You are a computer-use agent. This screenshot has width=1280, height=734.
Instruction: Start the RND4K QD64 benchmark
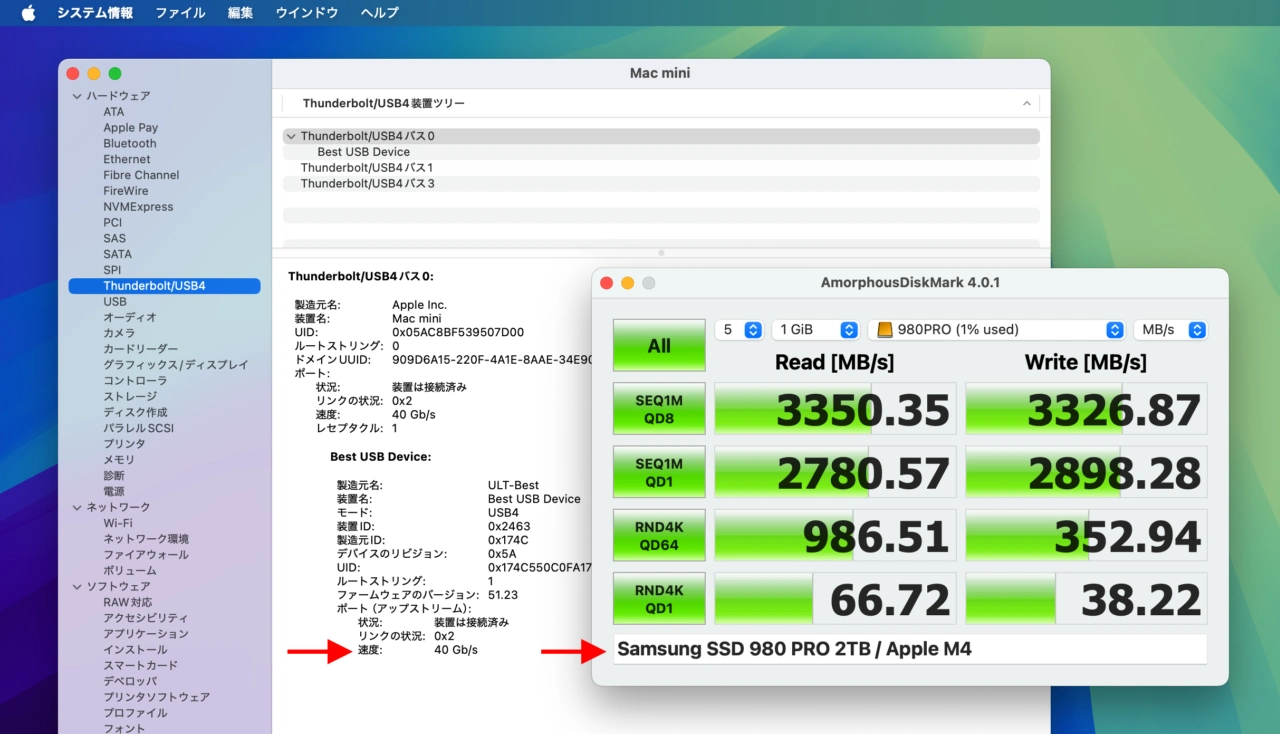(x=659, y=534)
